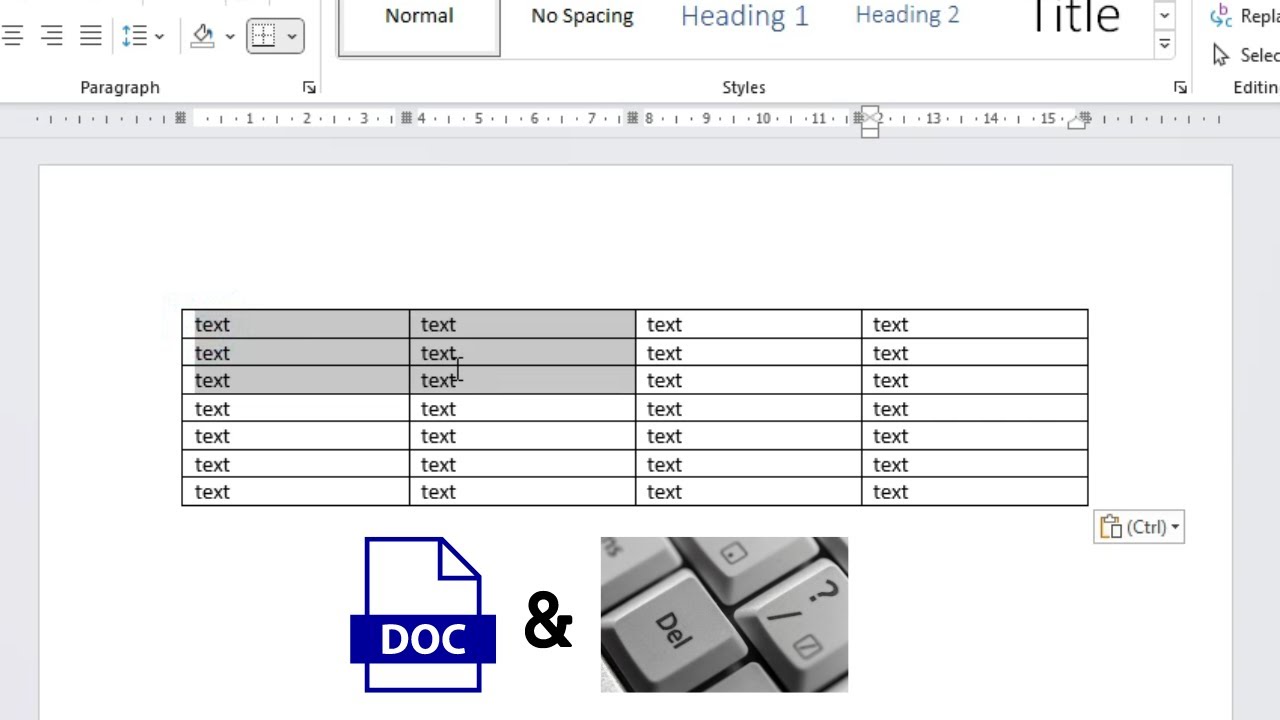The width and height of the screenshot is (1280, 720).
Task: Click the table column marker near ruler 8
Action: click(633, 118)
